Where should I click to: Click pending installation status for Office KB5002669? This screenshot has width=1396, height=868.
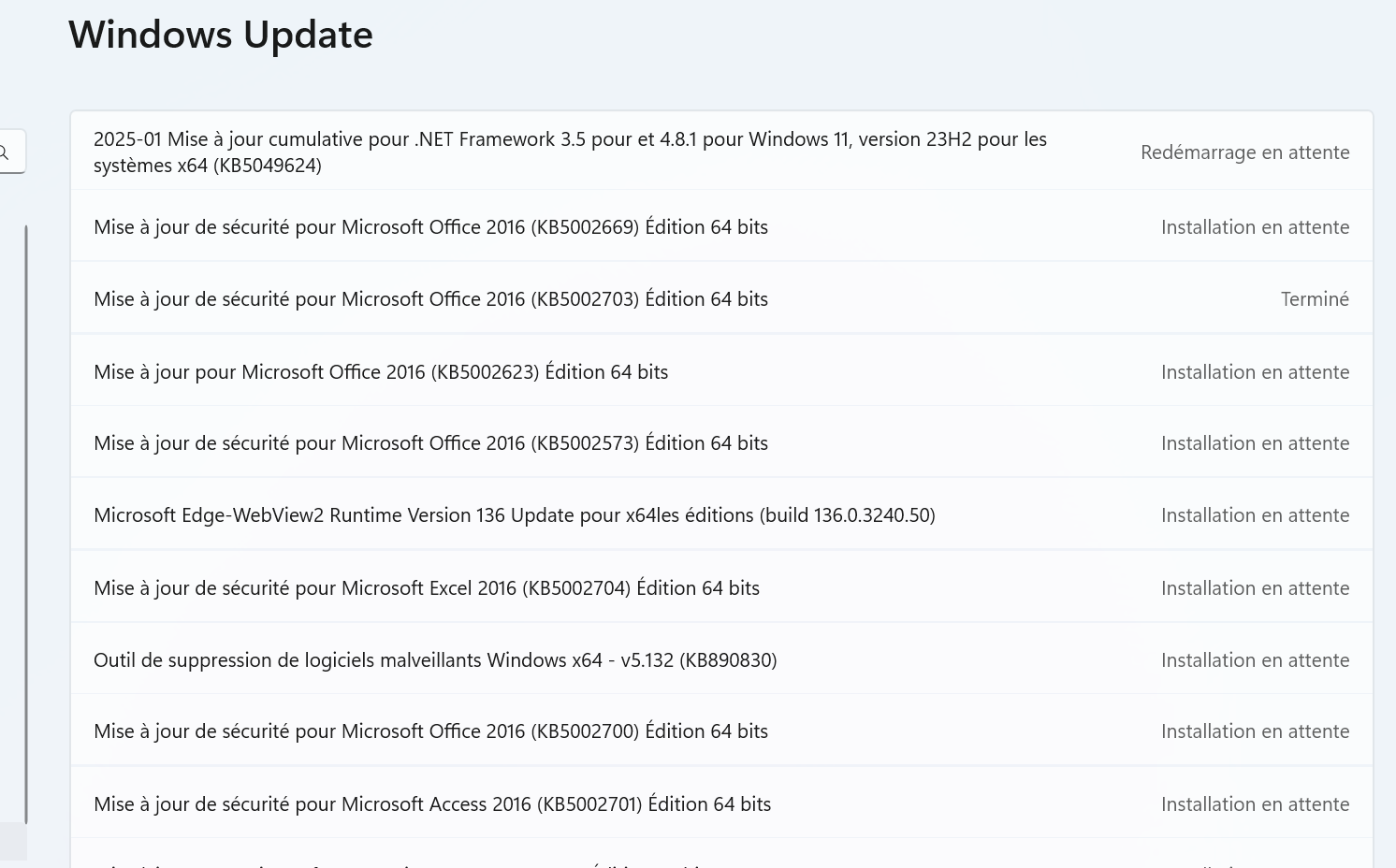(x=1255, y=227)
